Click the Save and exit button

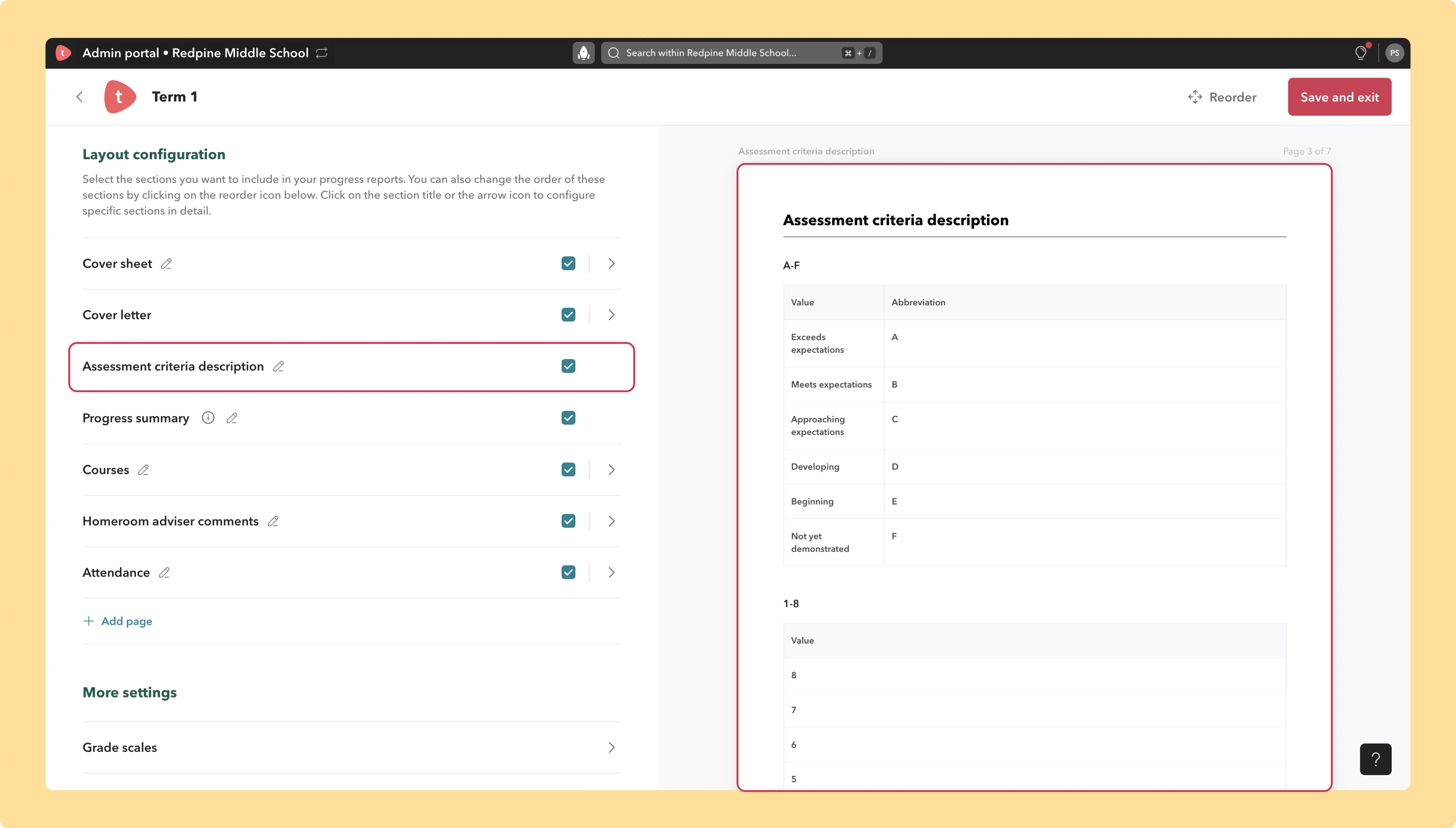tap(1339, 97)
